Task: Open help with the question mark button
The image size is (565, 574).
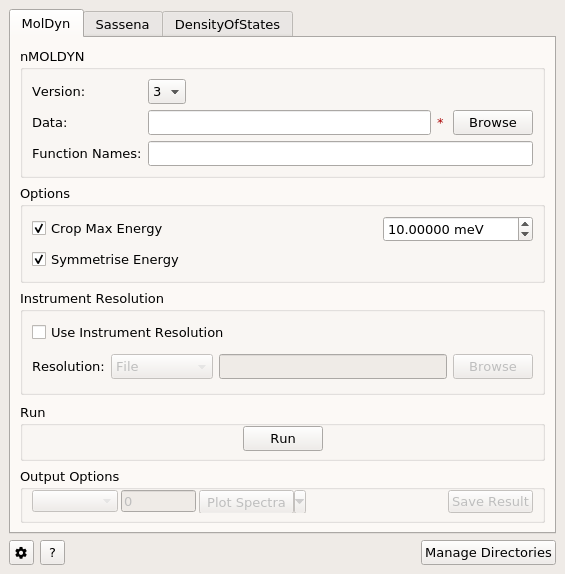Action: (x=52, y=552)
